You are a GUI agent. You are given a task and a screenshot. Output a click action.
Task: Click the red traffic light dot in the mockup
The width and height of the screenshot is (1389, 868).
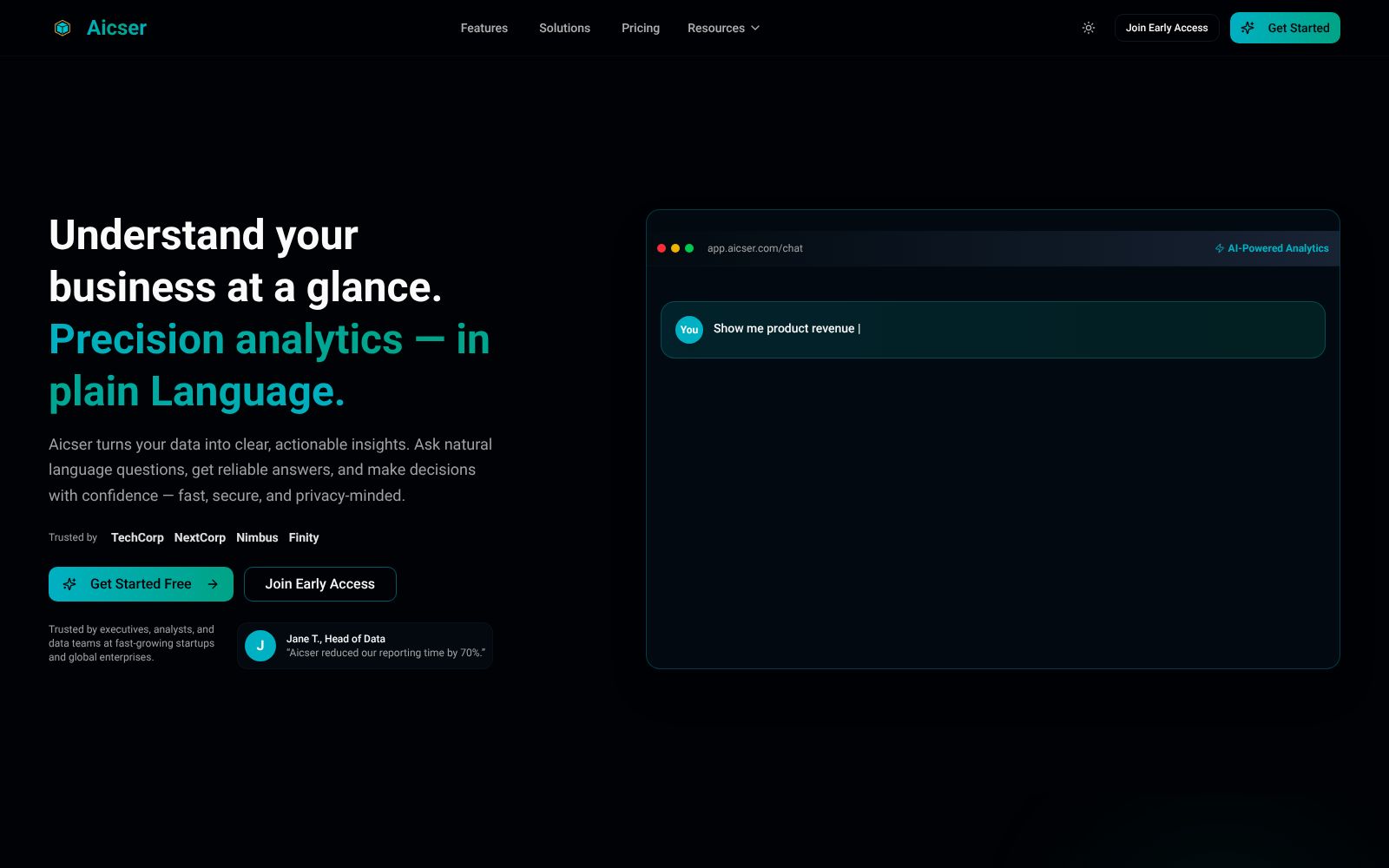[662, 247]
